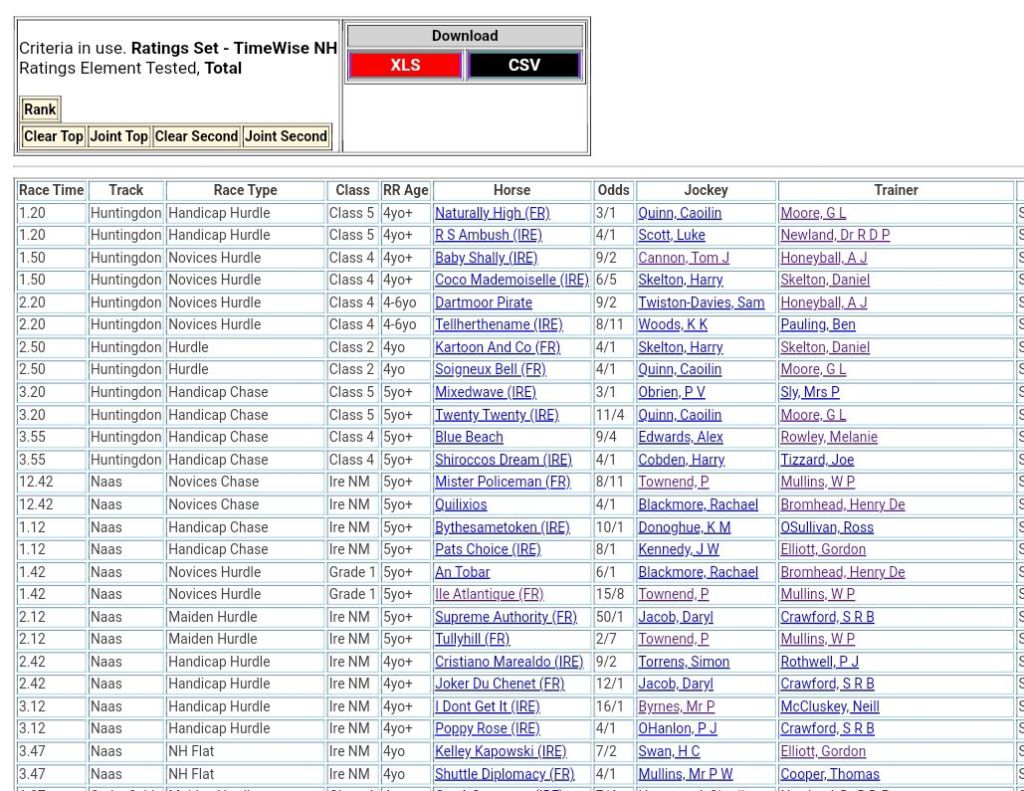View trainer Pauling, Ben page
Viewport: 1024px width, 791px height.
(x=817, y=325)
